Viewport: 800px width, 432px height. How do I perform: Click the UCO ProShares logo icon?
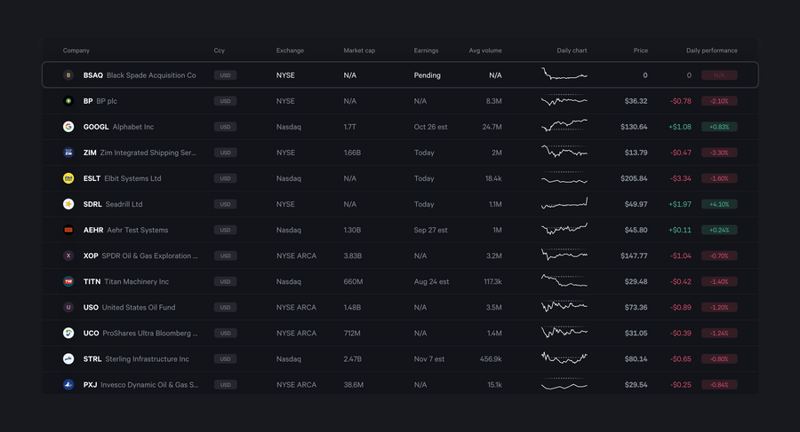[68, 333]
